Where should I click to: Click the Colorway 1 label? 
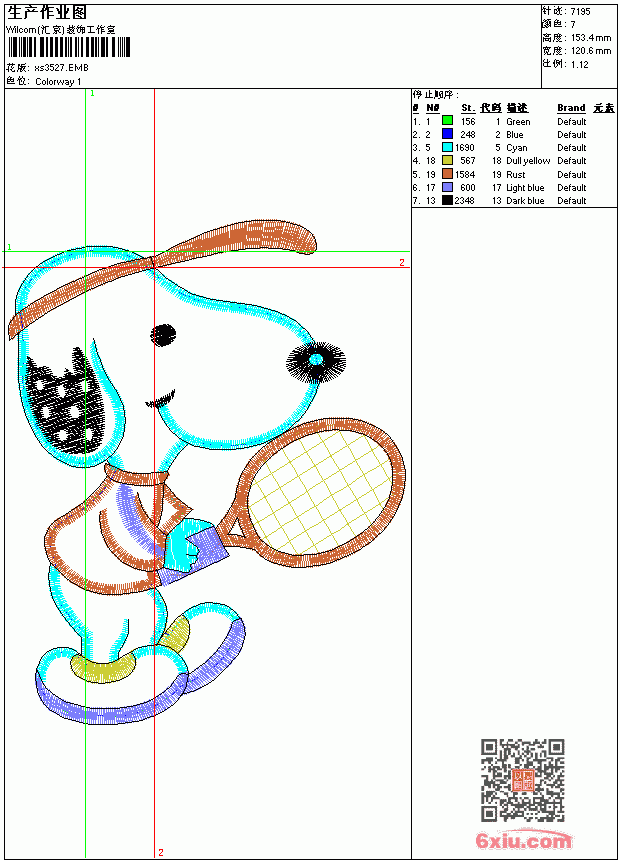(x=58, y=82)
